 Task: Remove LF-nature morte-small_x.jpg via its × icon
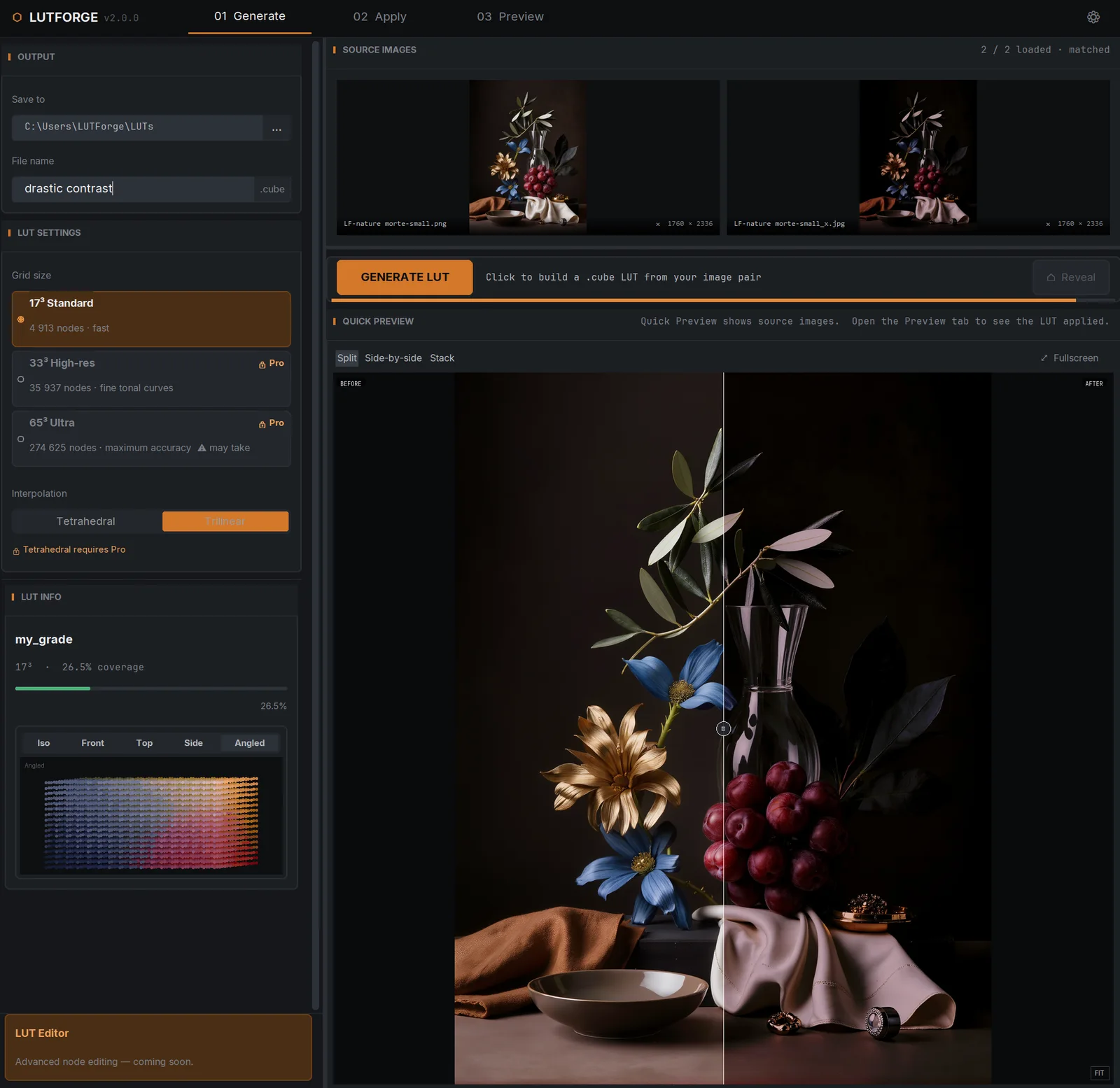(x=1048, y=225)
